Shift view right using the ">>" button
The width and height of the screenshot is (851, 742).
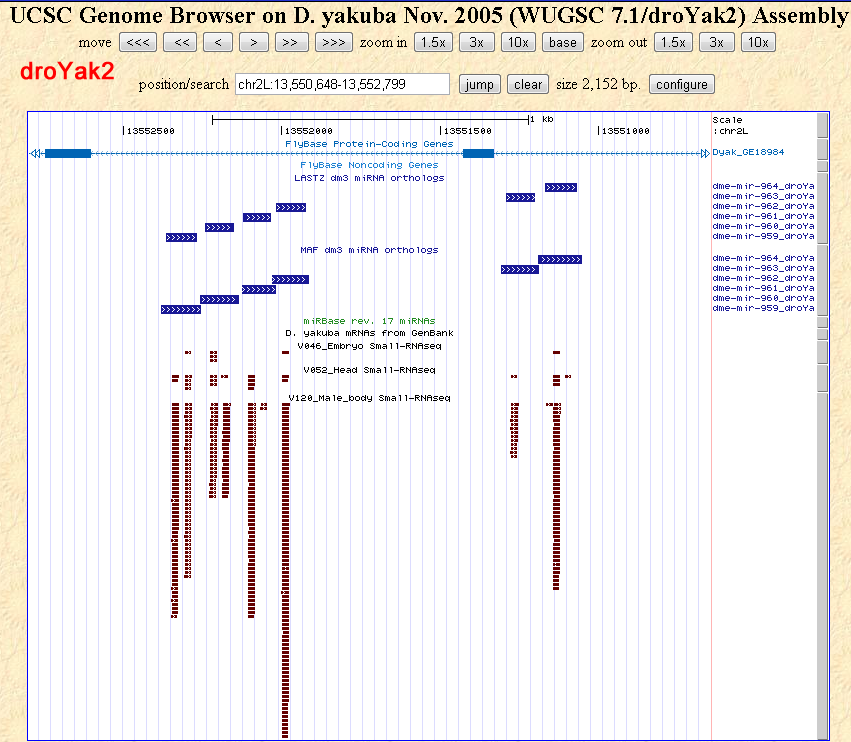(x=291, y=42)
